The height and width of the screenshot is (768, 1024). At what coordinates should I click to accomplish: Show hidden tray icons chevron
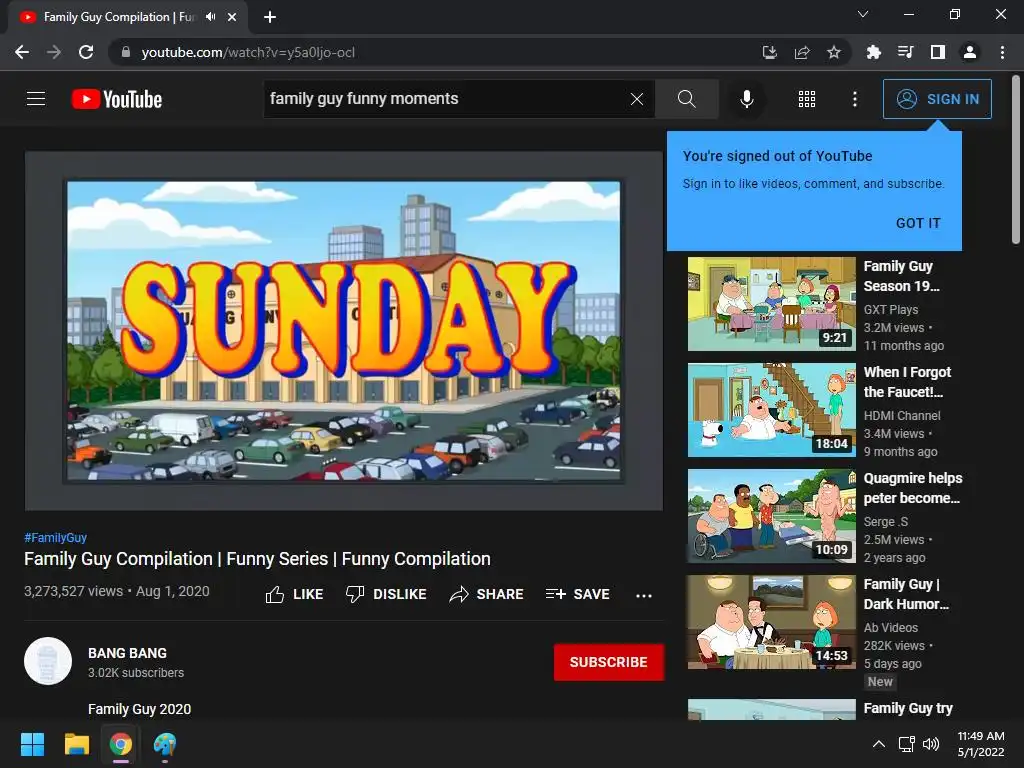(x=879, y=744)
